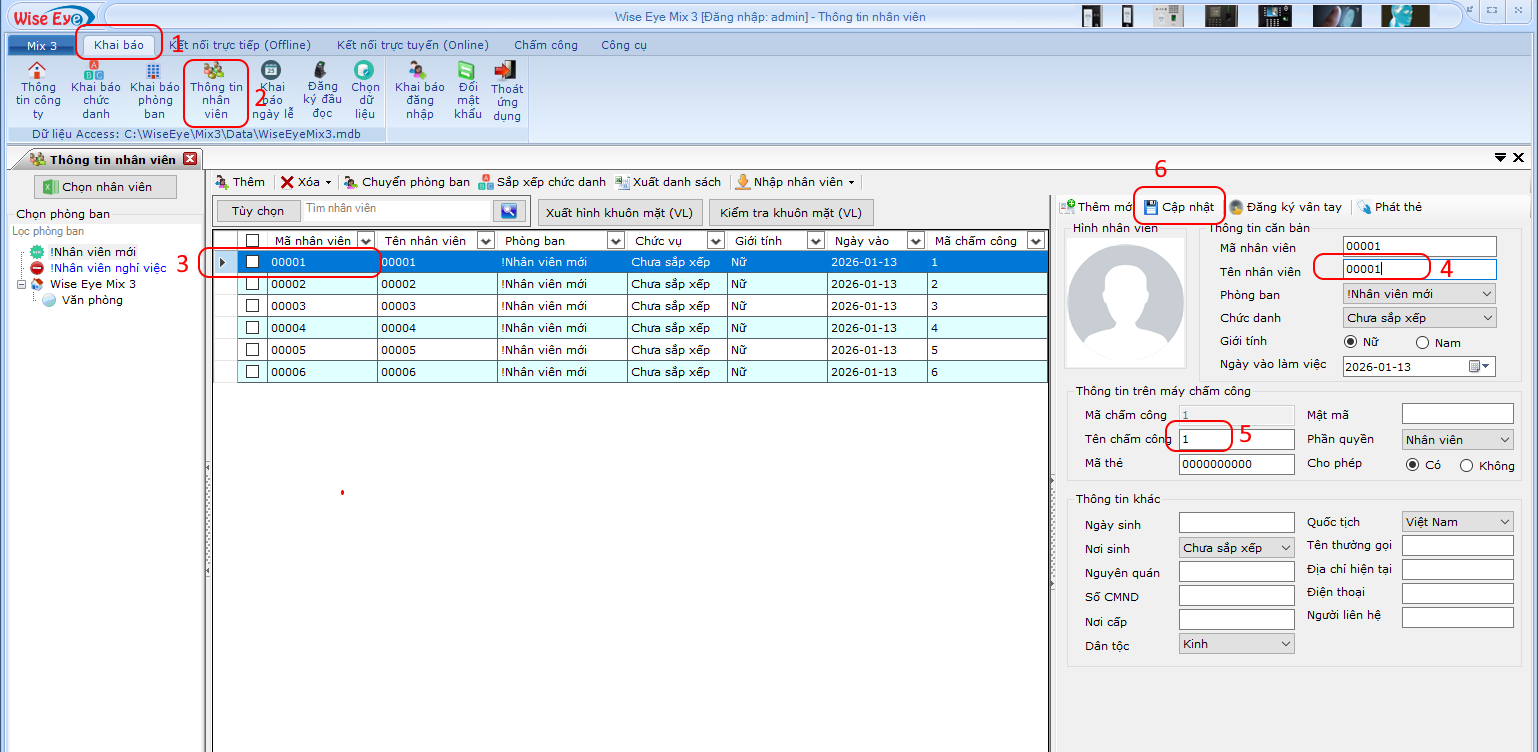Open Khai báo phòng ban icon

154,71
